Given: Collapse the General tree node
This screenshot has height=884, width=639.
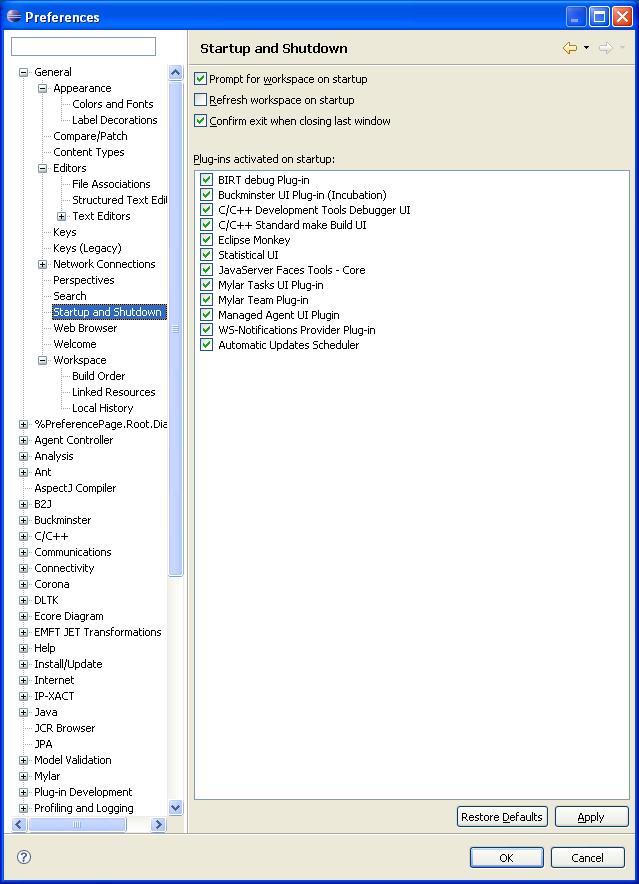Looking at the screenshot, I should click(24, 72).
